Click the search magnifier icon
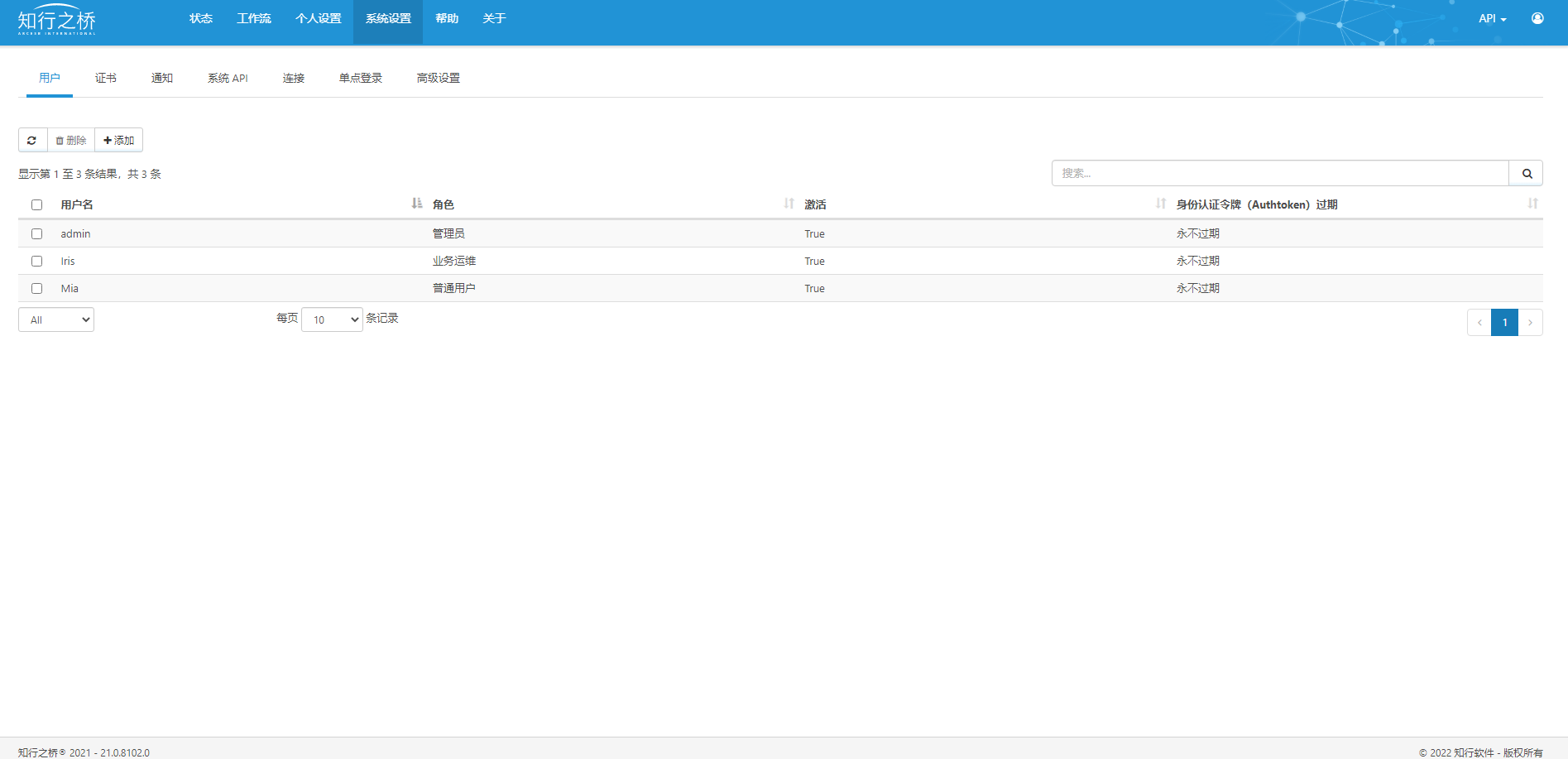The height and width of the screenshot is (759, 1568). click(1527, 173)
